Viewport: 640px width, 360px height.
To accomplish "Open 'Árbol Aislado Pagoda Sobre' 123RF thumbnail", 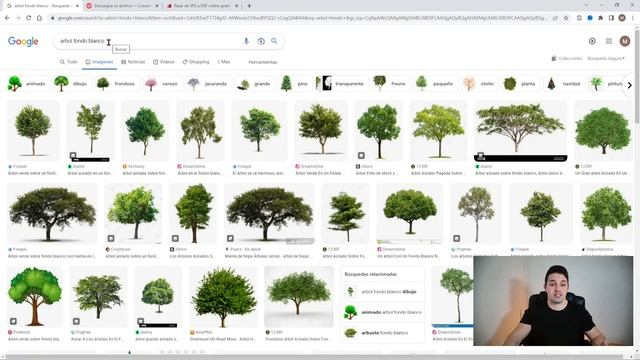I will tap(439, 131).
